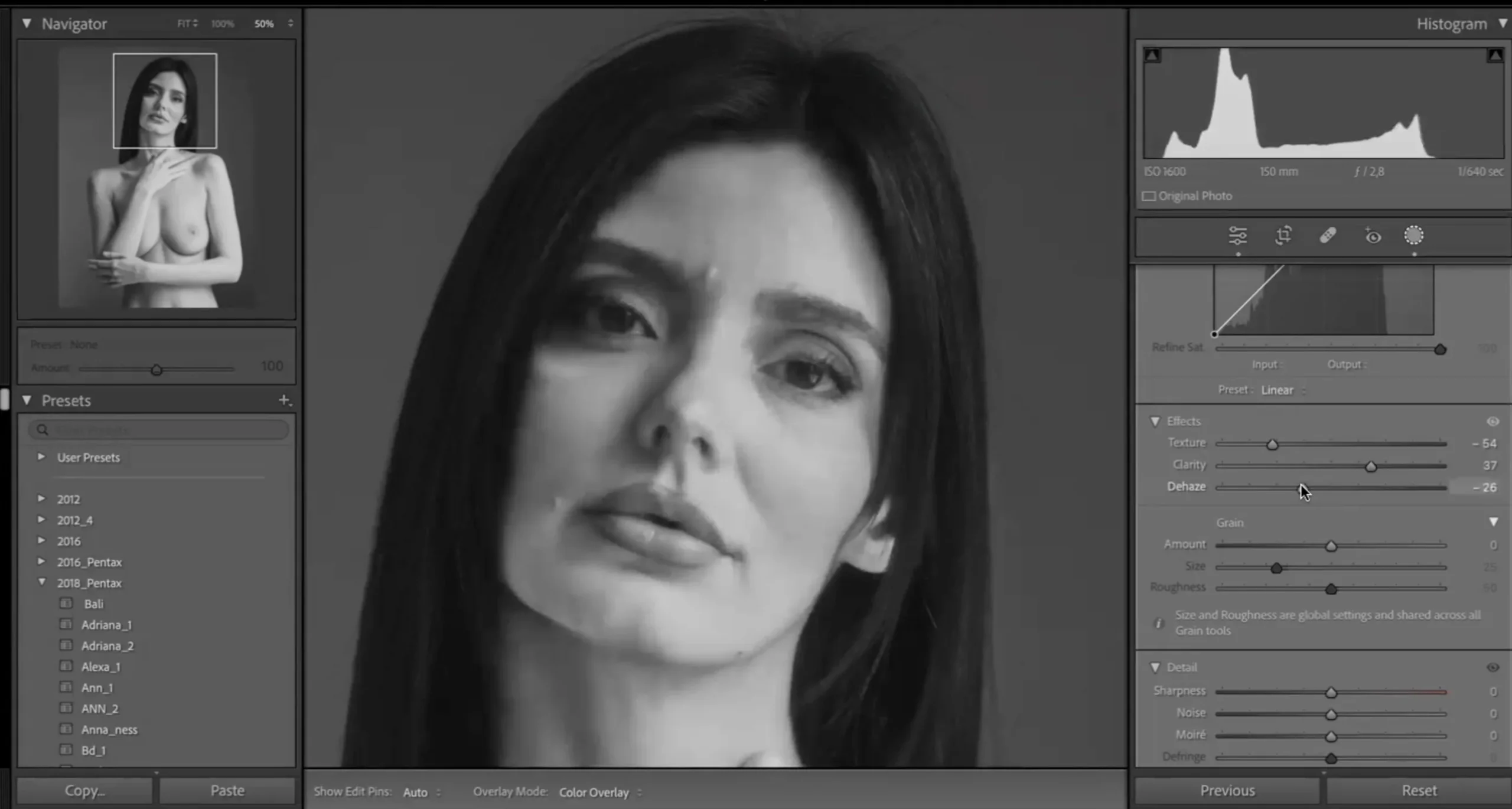Collapse the 2018_Pentax preset folder
The width and height of the screenshot is (1512, 809).
tap(41, 583)
